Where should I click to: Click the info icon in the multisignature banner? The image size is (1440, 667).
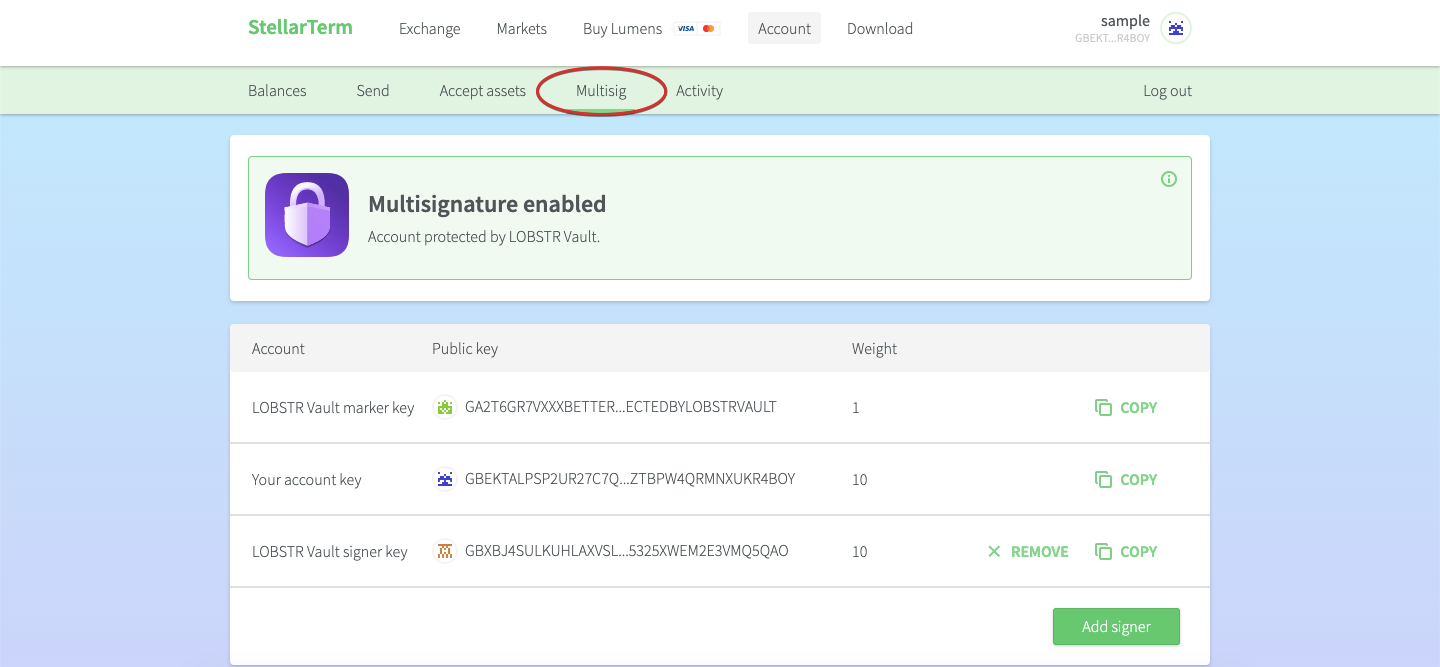(x=1169, y=179)
